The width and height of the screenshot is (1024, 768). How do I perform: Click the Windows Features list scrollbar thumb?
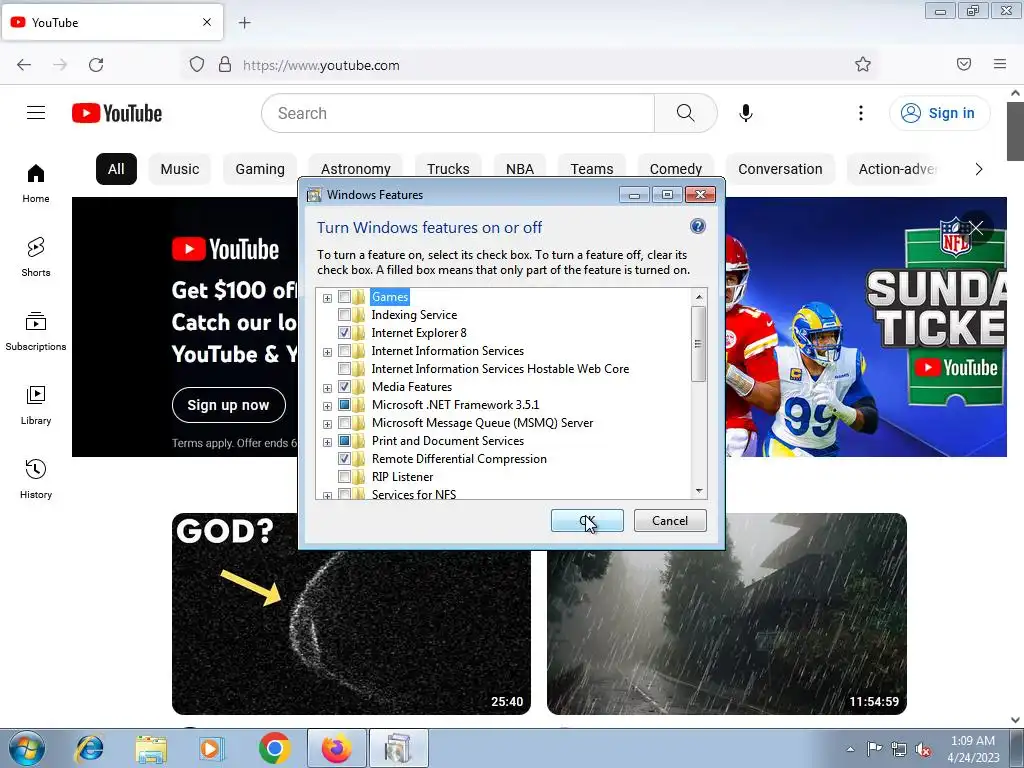click(x=698, y=344)
